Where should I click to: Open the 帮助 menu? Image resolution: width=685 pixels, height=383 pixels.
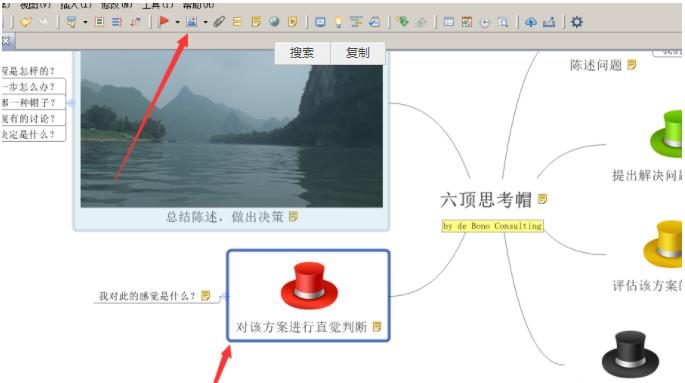point(198,5)
